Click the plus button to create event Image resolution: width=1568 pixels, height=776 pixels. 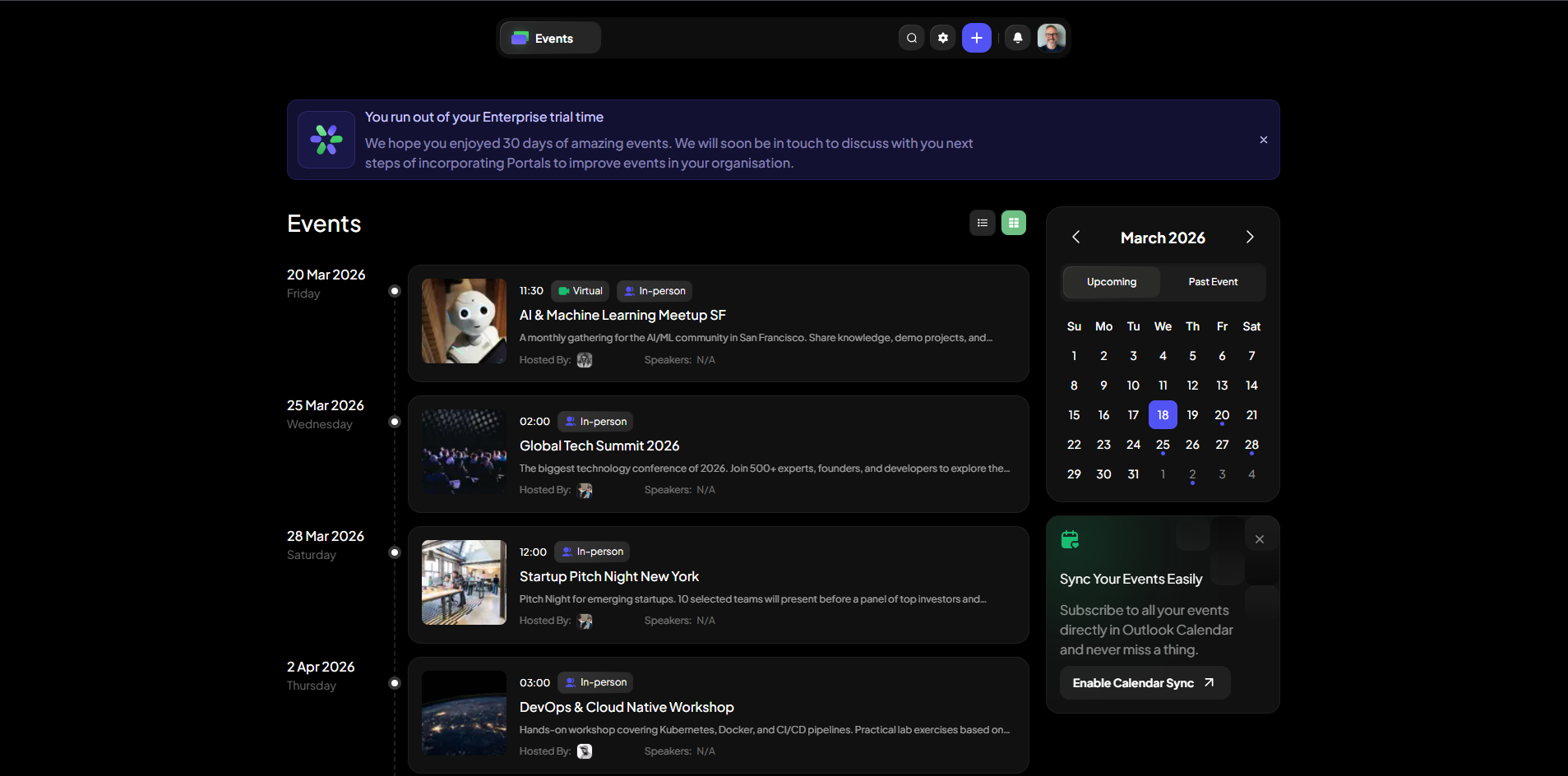pos(976,38)
